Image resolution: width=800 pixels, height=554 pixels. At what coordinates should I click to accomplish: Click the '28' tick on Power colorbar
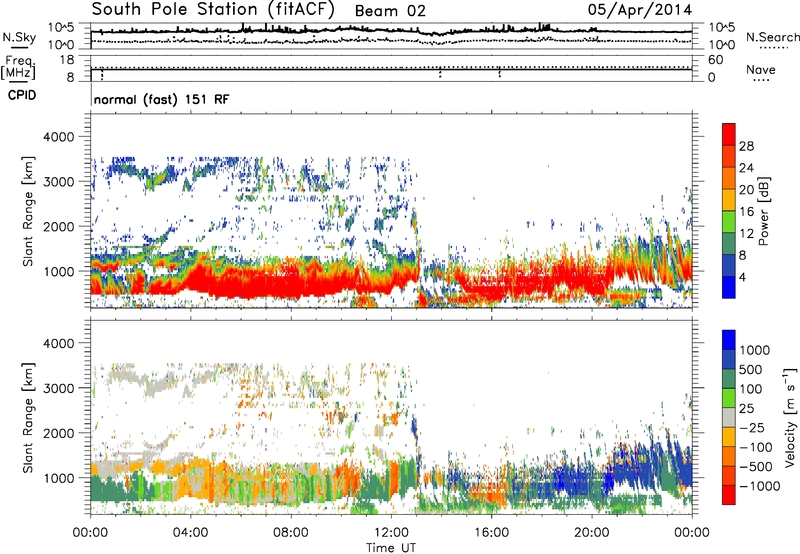(746, 146)
